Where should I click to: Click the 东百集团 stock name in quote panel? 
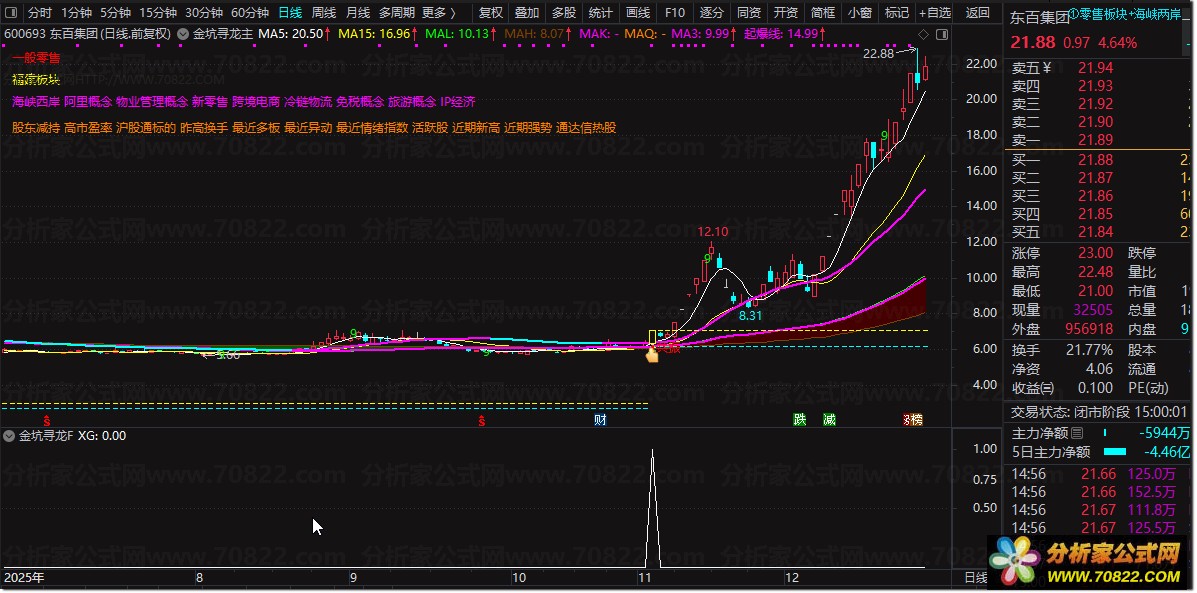pos(1040,18)
